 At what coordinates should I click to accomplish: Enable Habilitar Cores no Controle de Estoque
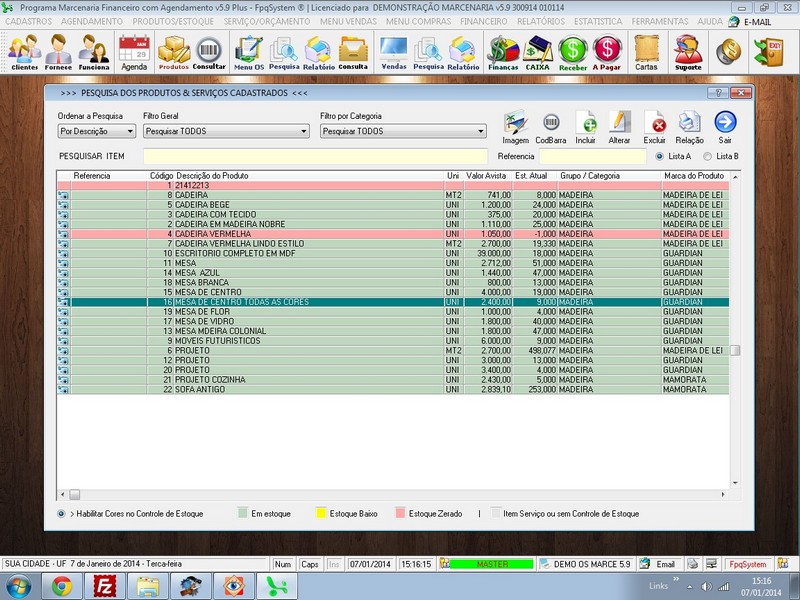59,514
